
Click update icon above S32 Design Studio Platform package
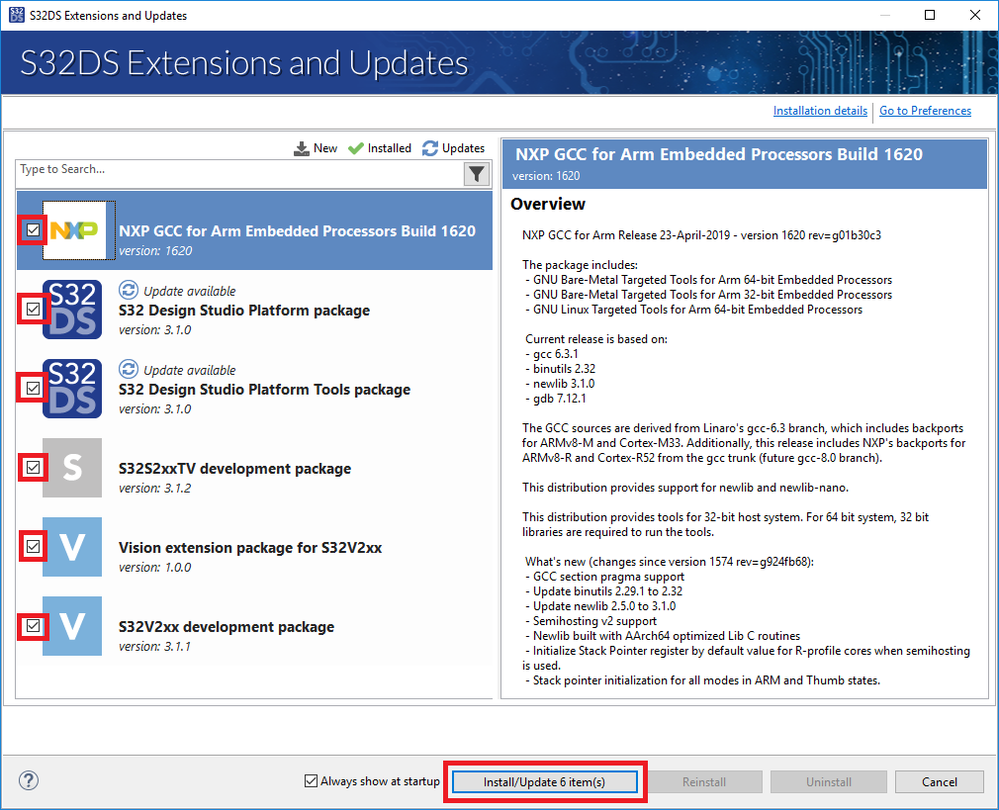point(128,290)
